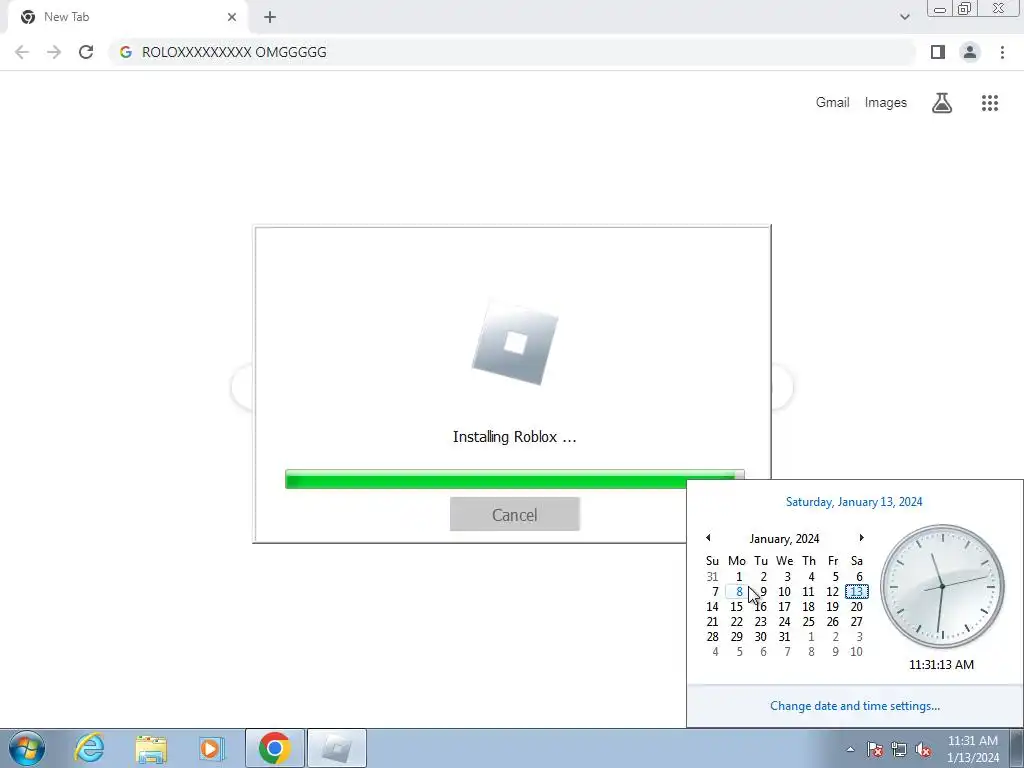Select January 5 in the calendar
Image resolution: width=1024 pixels, height=768 pixels.
click(835, 577)
